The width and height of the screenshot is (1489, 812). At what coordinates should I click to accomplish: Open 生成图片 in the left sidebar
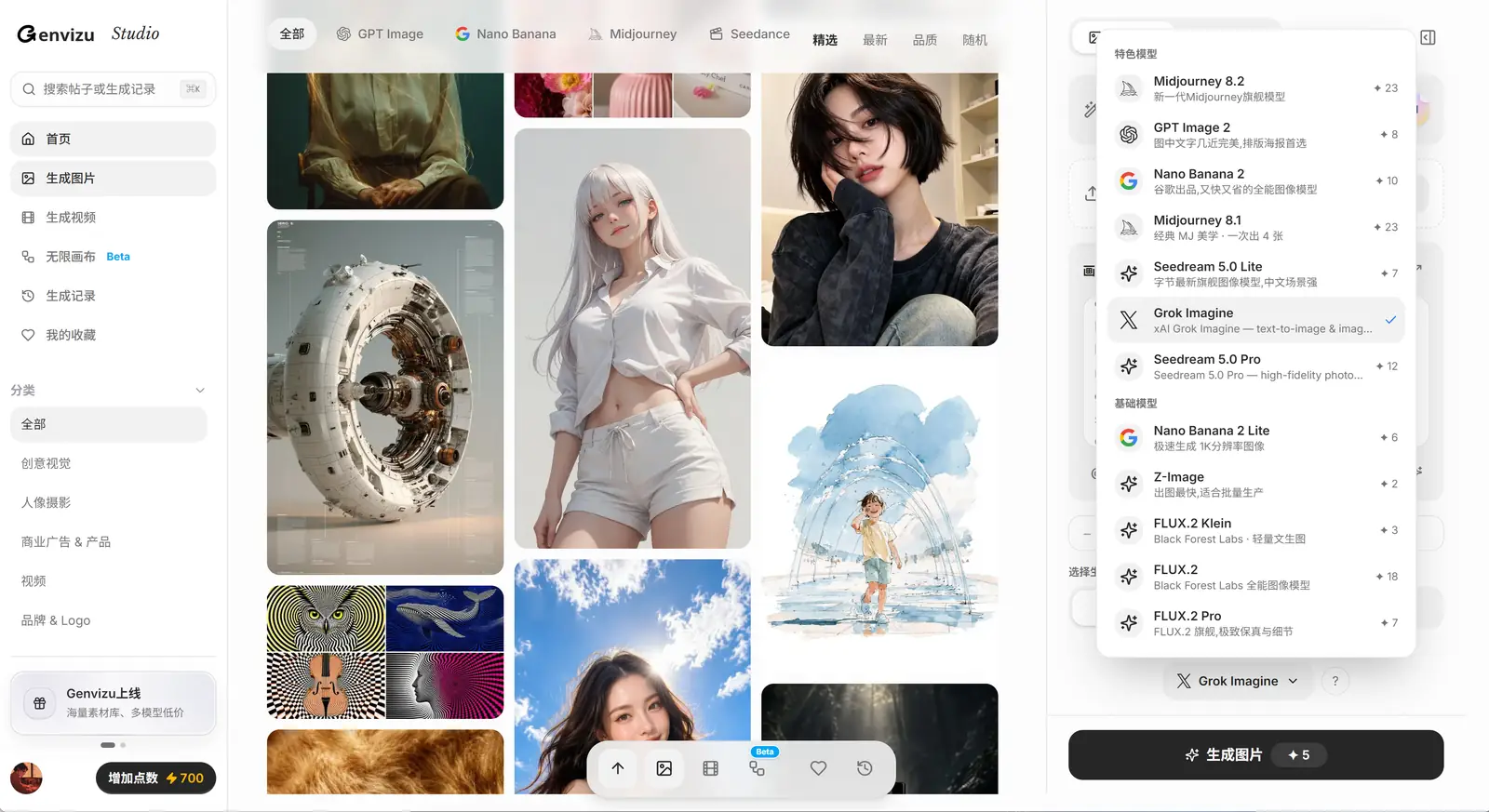113,178
